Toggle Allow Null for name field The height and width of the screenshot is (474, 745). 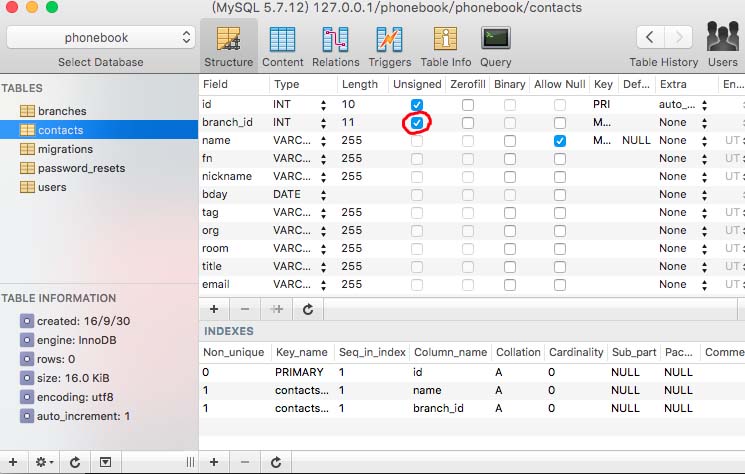[560, 141]
